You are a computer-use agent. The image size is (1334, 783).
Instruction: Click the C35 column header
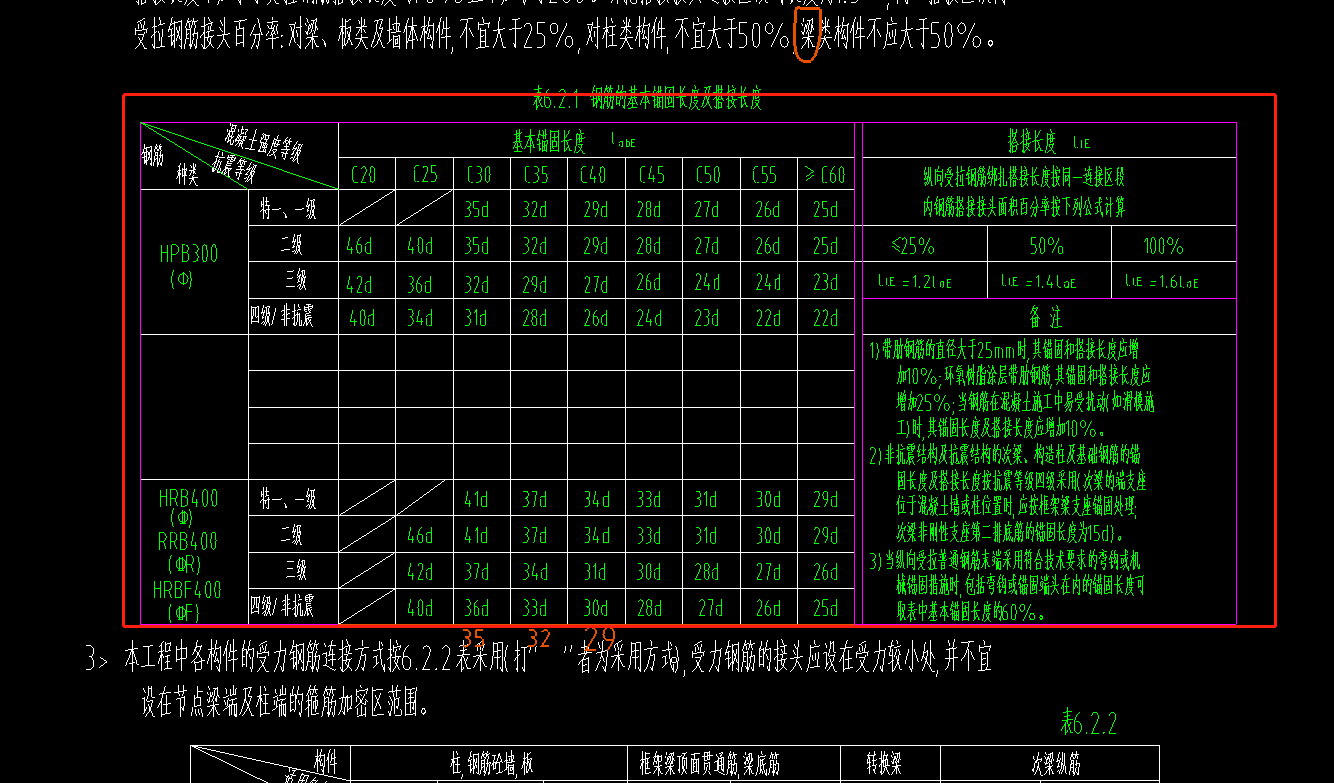tap(536, 175)
